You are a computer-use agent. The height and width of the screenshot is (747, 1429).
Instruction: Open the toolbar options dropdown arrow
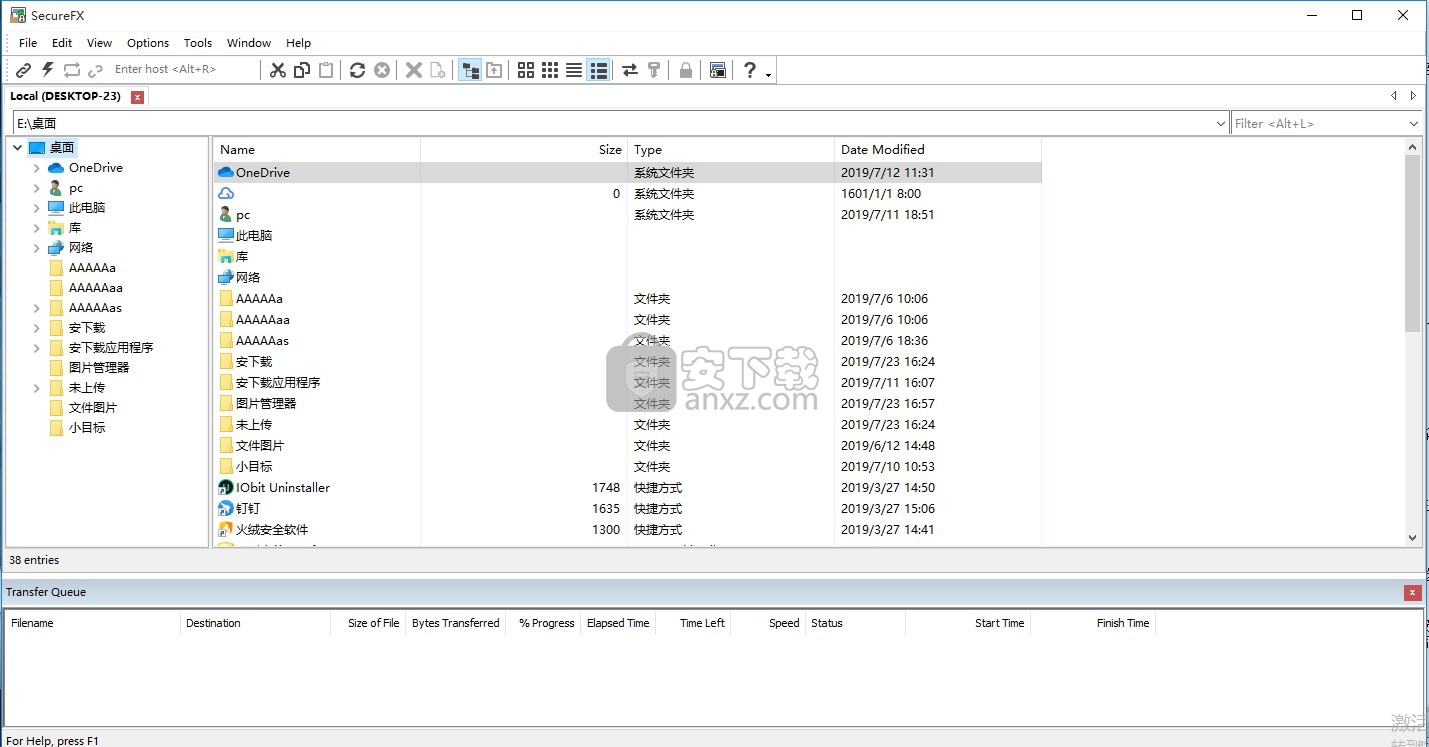coord(768,74)
